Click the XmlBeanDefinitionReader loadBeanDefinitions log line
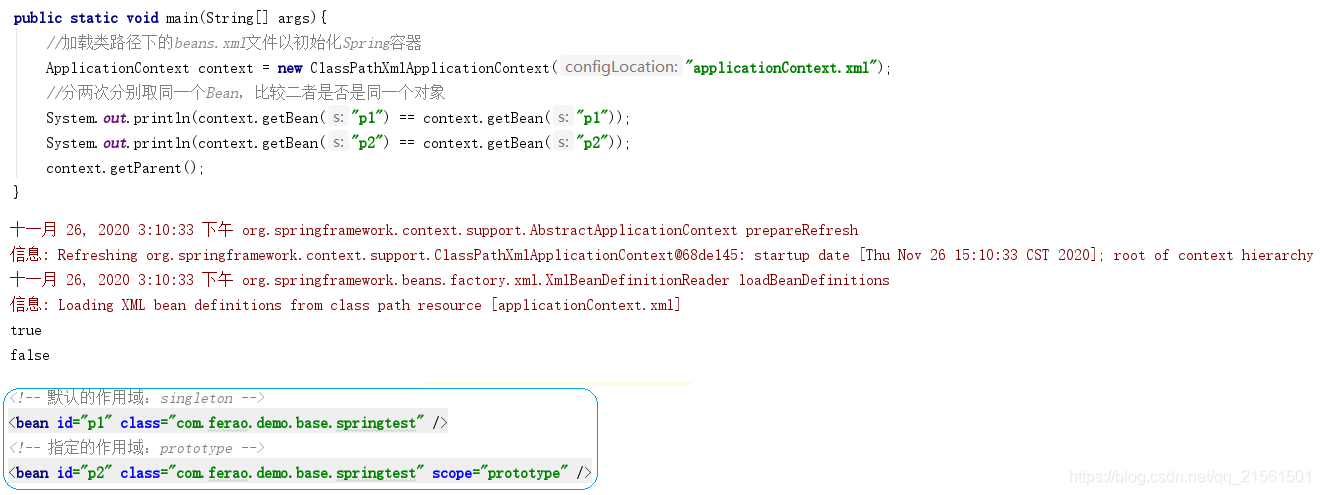 [x=450, y=280]
